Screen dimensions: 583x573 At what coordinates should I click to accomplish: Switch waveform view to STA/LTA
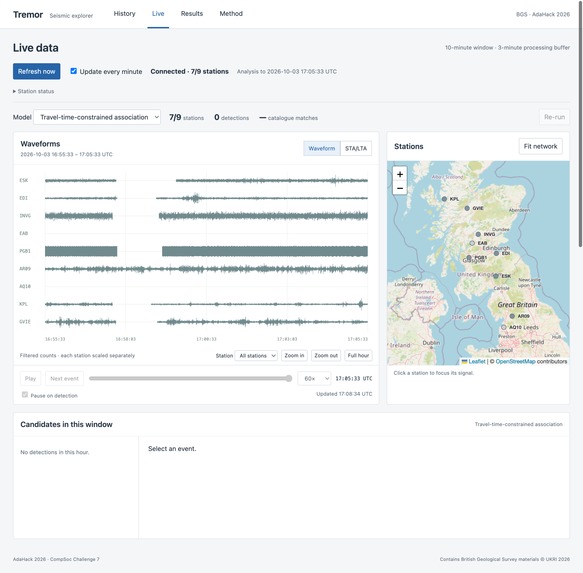(356, 148)
